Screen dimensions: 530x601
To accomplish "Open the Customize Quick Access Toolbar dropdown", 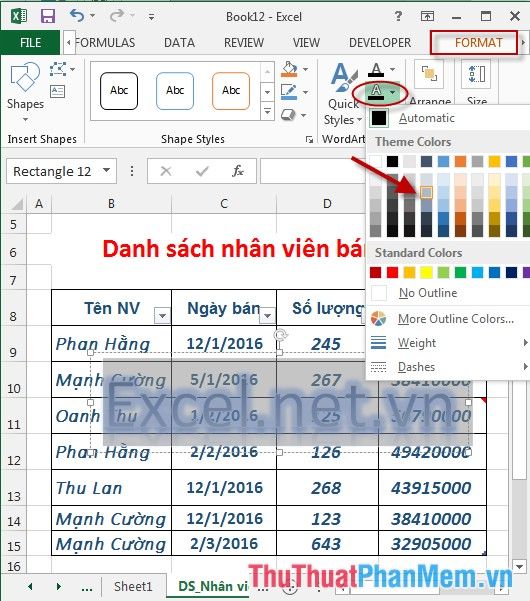I will coord(151,16).
